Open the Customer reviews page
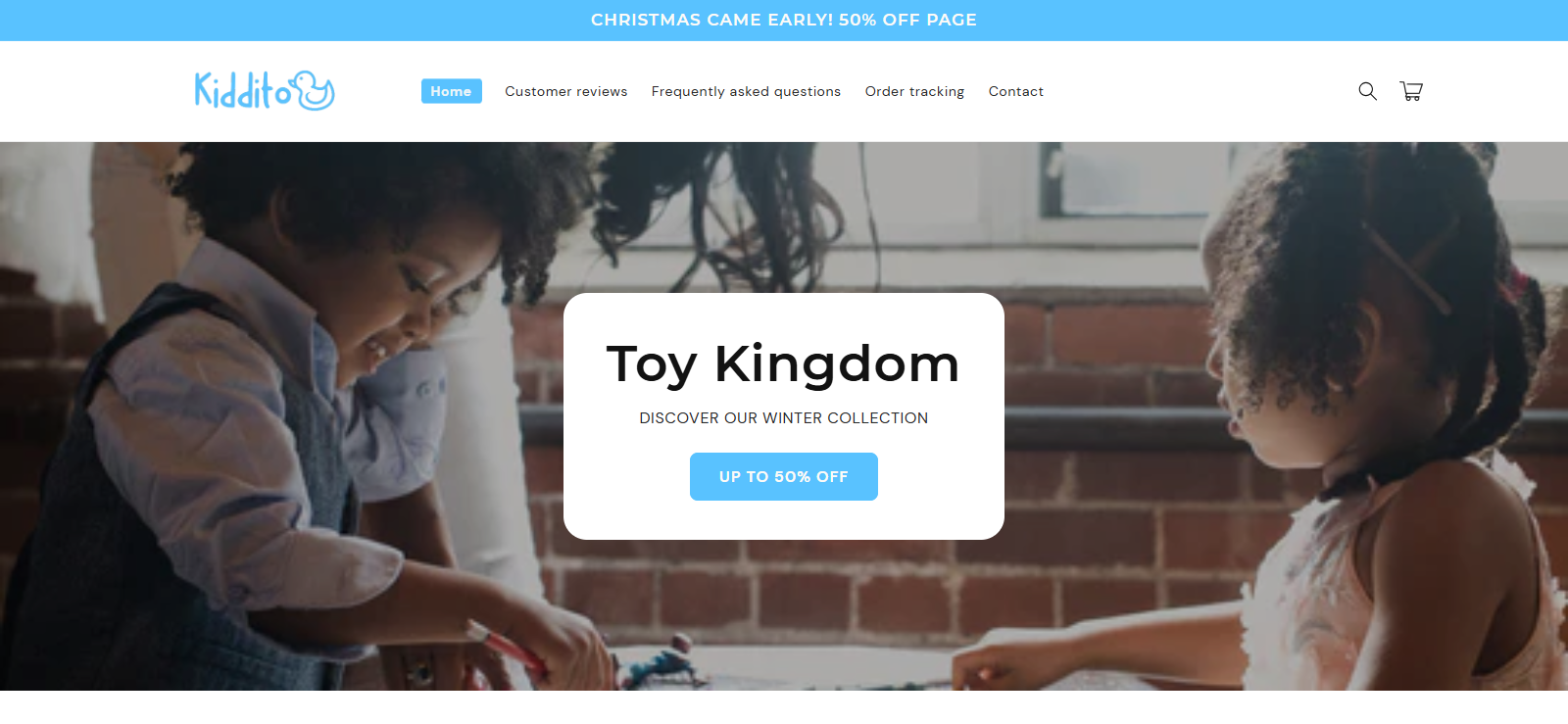The height and width of the screenshot is (724, 1568). pos(566,91)
